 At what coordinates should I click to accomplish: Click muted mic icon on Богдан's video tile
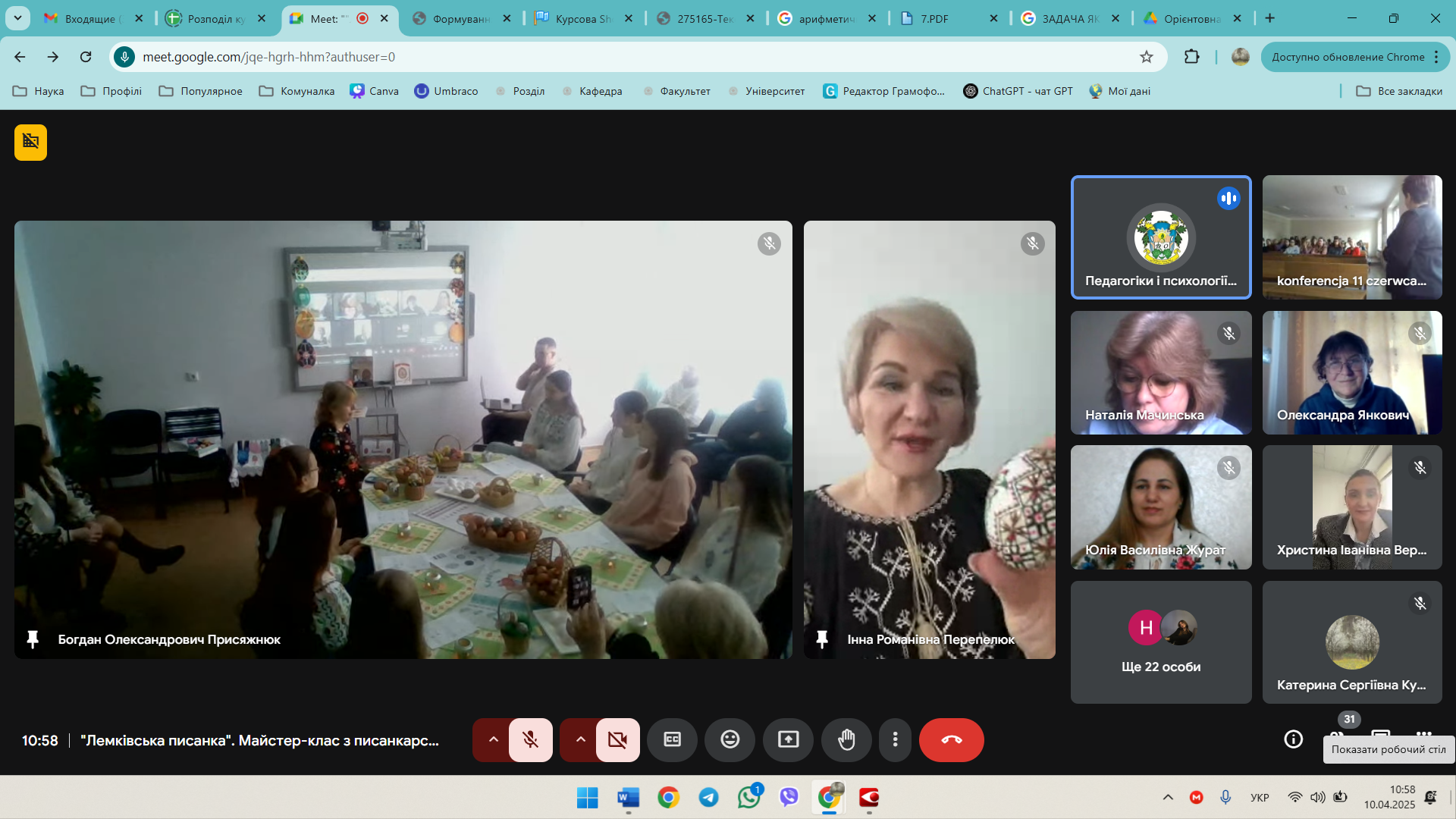click(769, 243)
